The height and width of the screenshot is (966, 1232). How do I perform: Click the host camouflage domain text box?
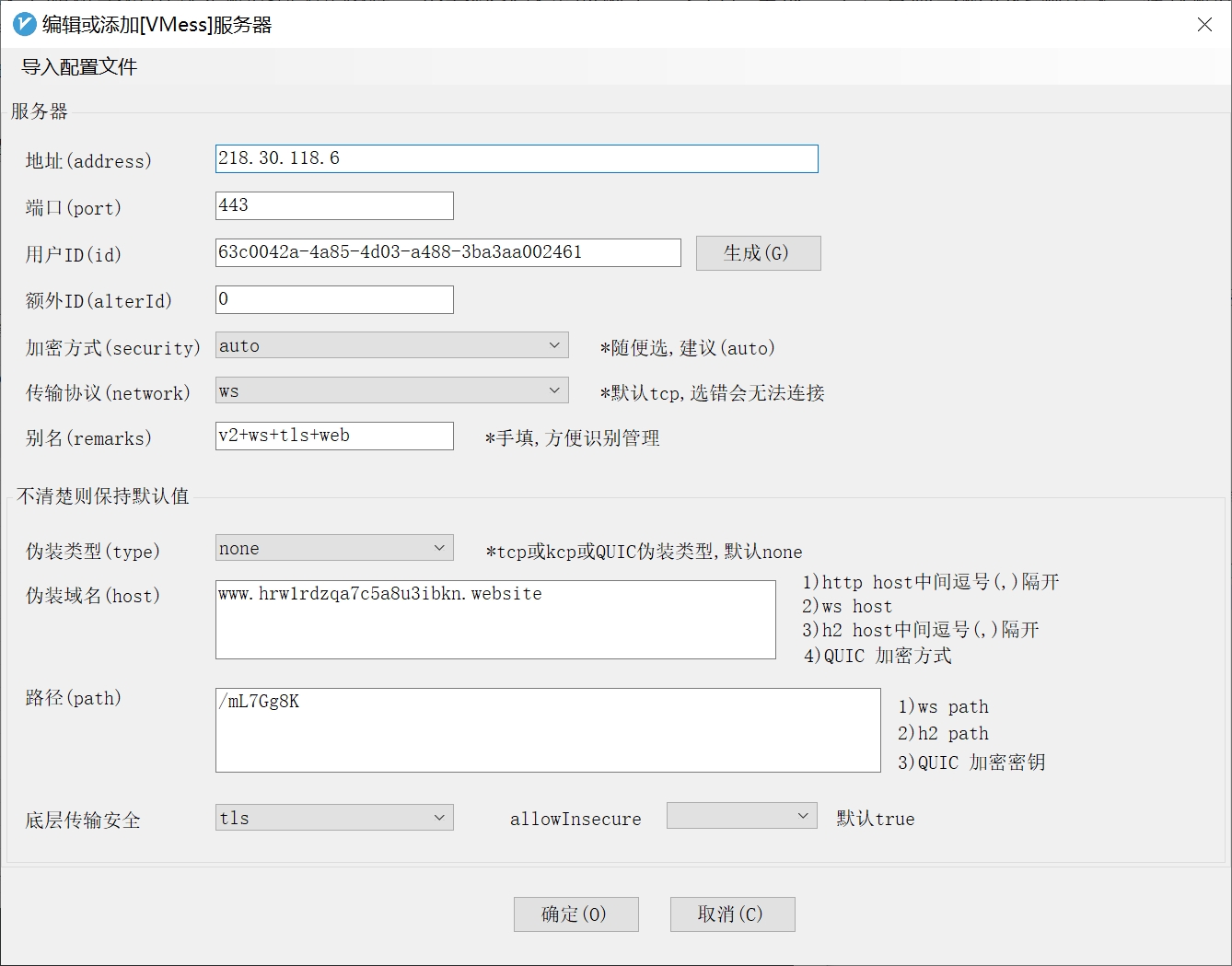(x=494, y=620)
